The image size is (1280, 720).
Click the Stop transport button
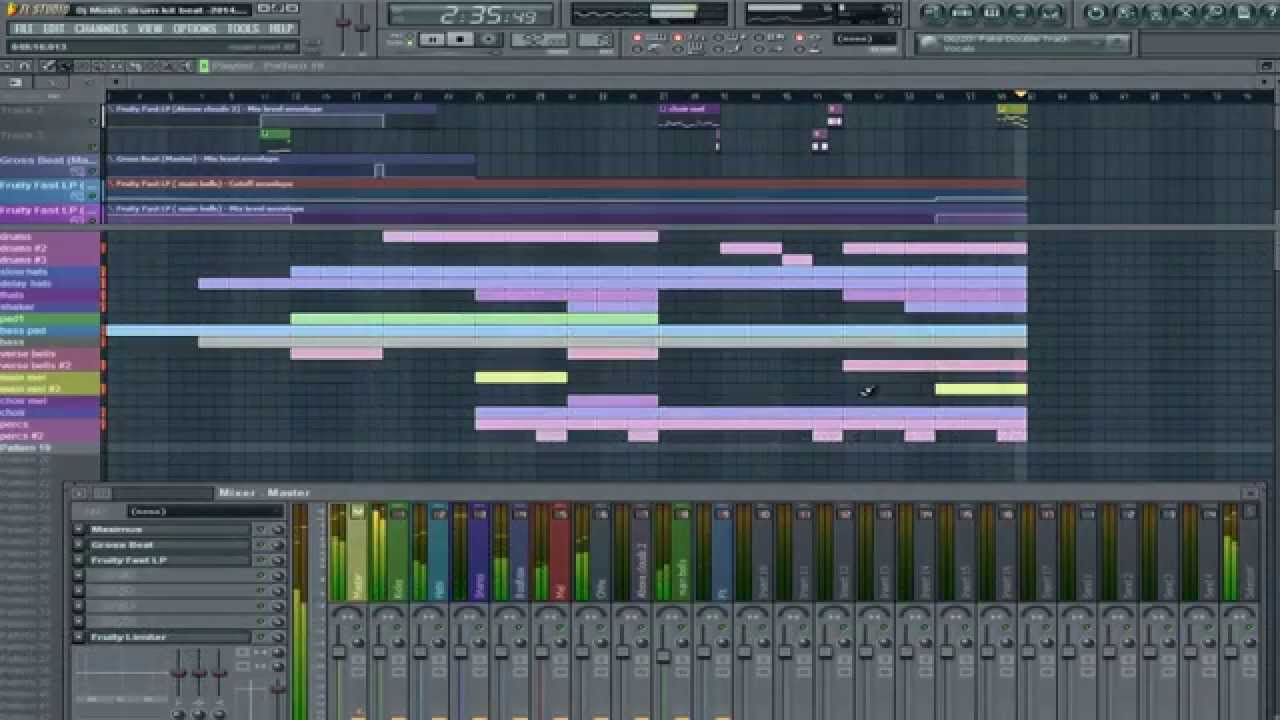click(x=460, y=39)
